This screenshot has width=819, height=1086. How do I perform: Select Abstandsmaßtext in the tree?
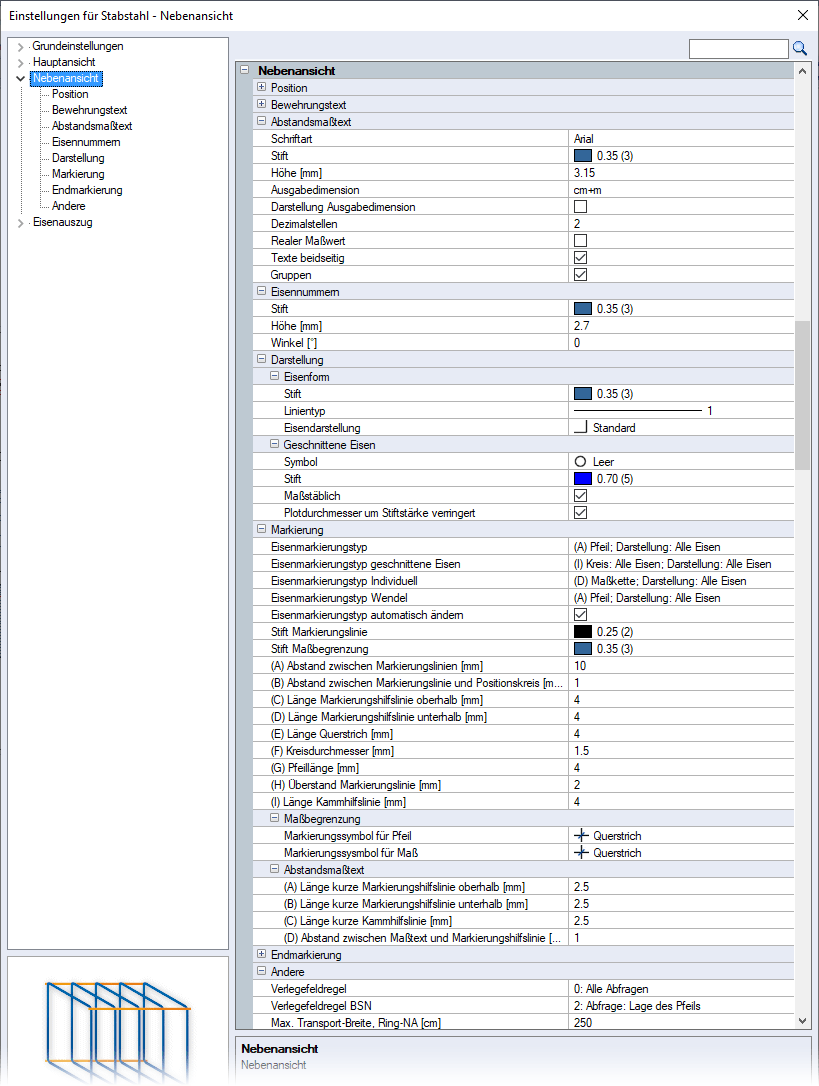91,126
